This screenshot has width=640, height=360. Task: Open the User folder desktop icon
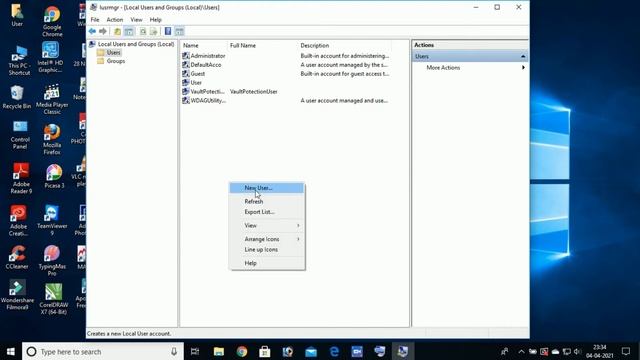(17, 15)
